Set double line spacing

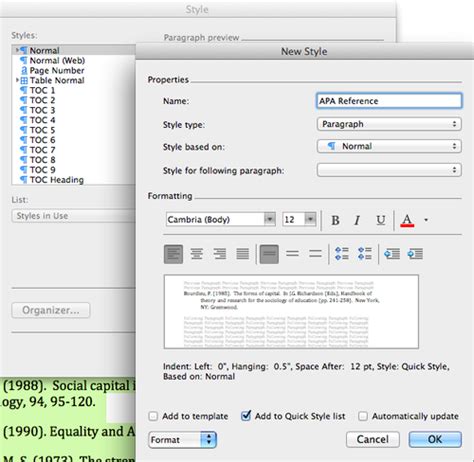pyautogui.click(x=315, y=254)
